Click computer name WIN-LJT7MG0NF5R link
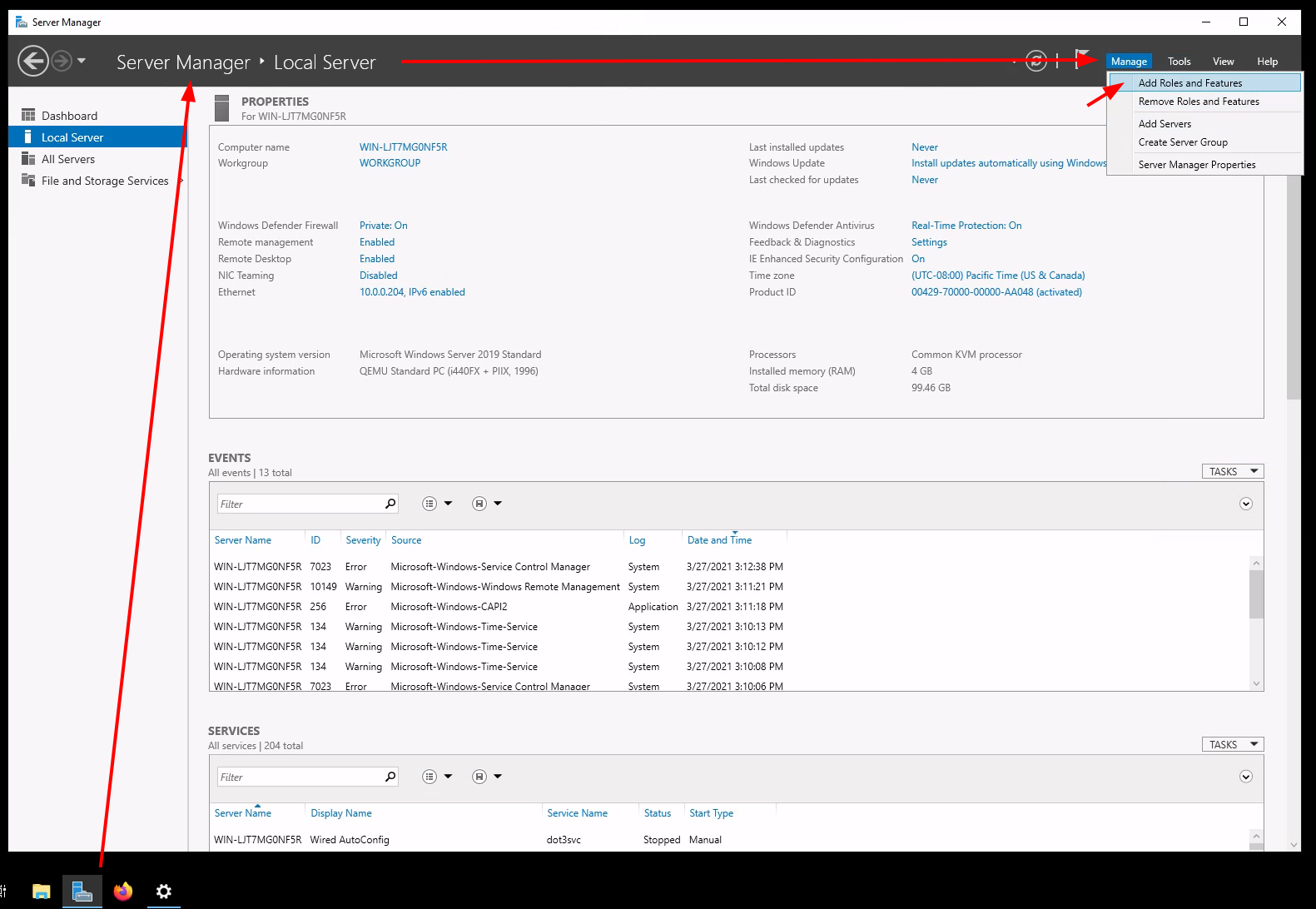The image size is (1316, 909). click(403, 147)
